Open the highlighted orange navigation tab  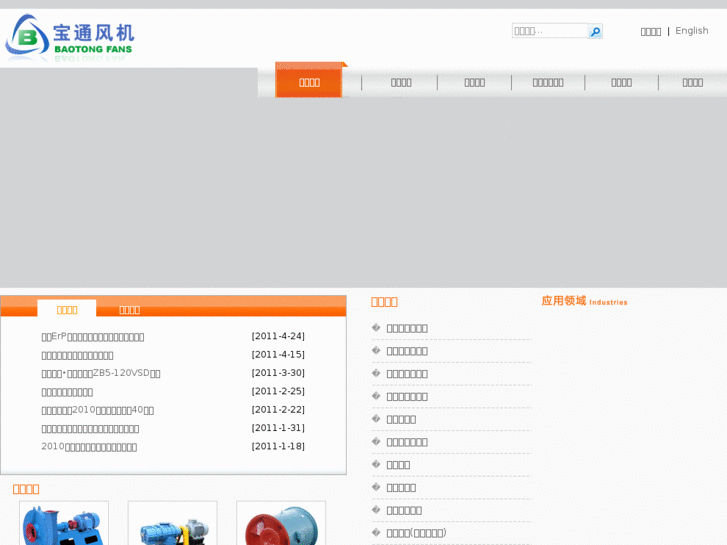(309, 82)
